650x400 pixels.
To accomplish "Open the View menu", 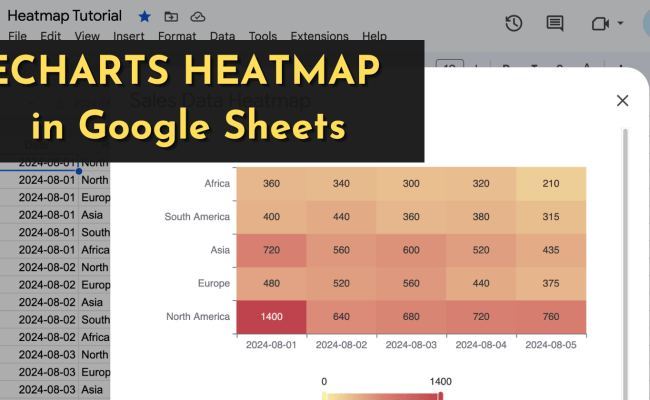I will 87,36.
